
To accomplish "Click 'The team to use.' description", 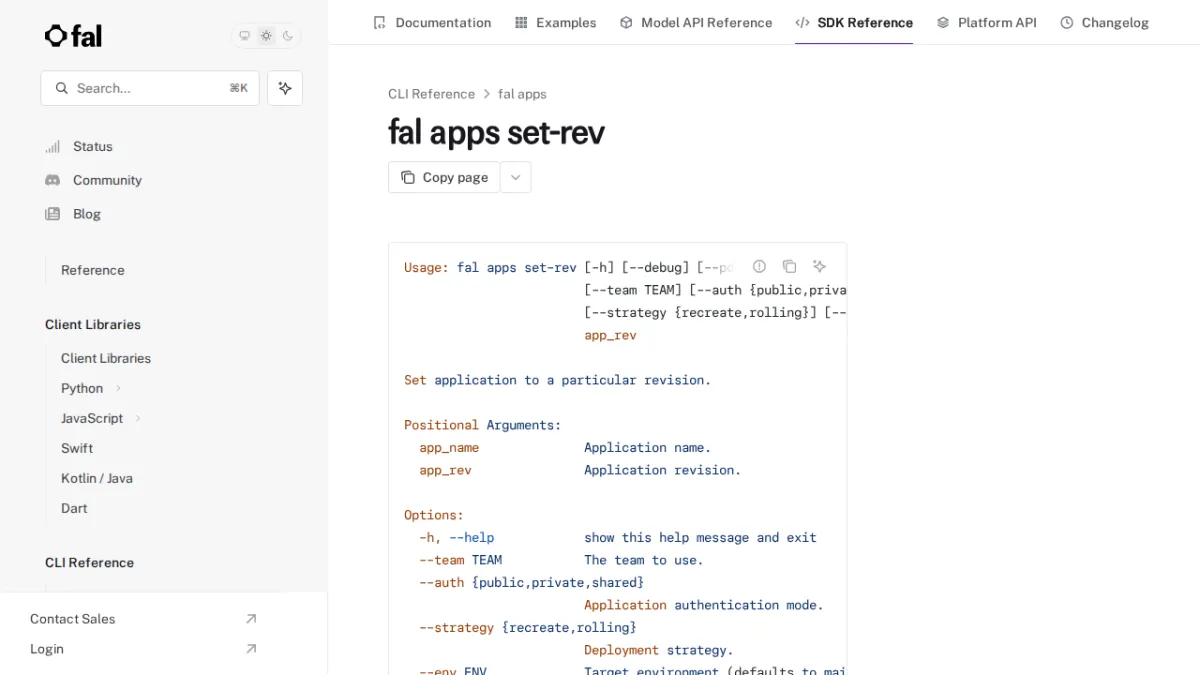I will coord(644,560).
